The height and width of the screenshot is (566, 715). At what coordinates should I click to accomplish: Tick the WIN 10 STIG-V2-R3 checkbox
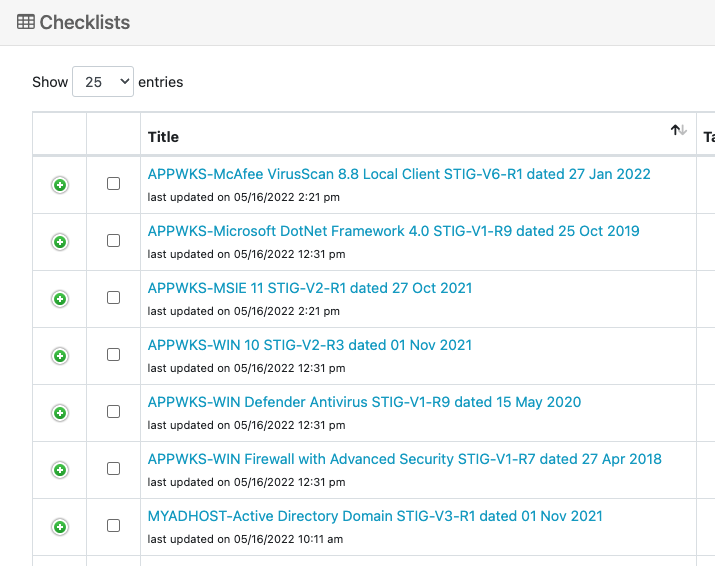(114, 355)
